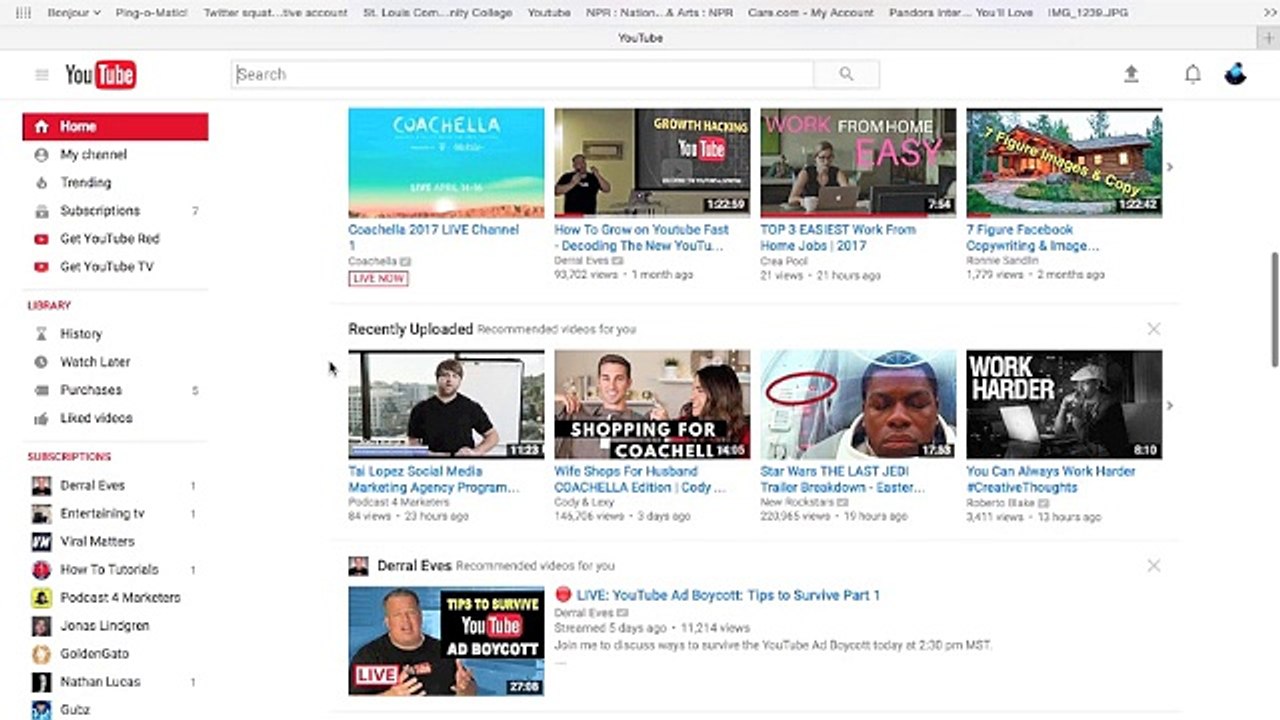
Task: Open the Shopping for Coachella thumbnail
Action: coord(652,405)
